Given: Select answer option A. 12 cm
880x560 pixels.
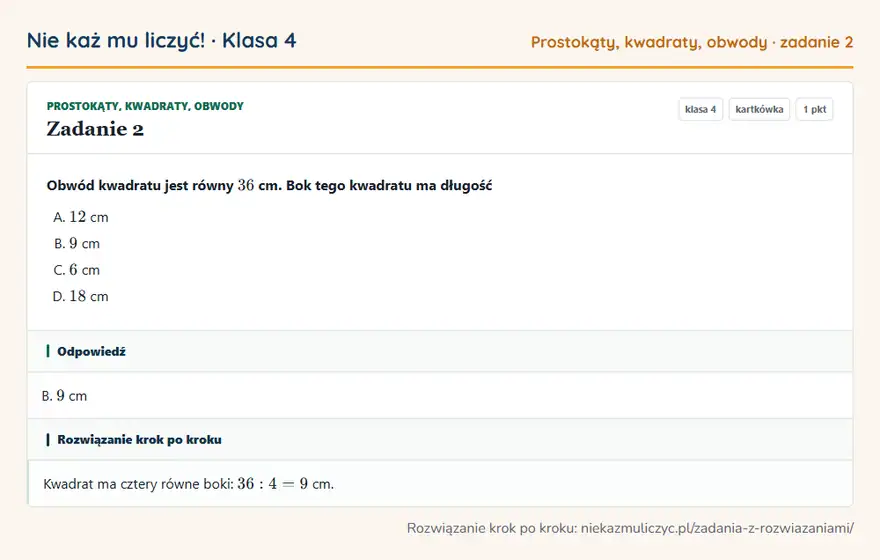Looking at the screenshot, I should [x=81, y=217].
